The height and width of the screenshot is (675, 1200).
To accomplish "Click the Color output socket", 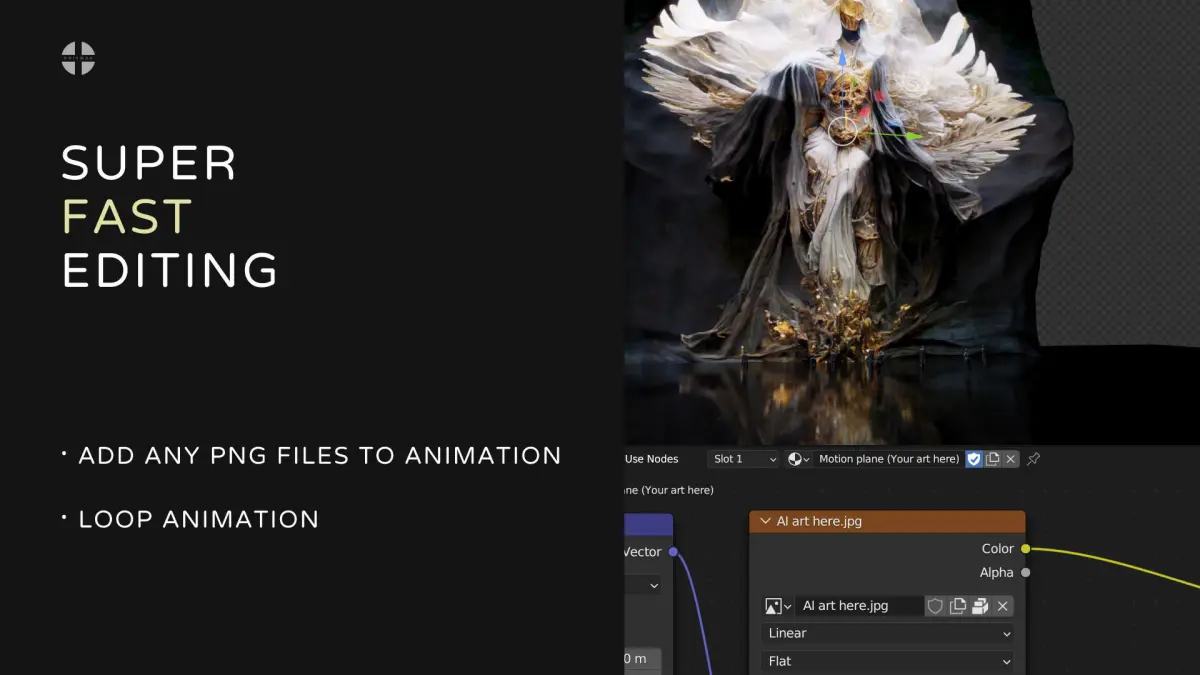I will click(1026, 548).
